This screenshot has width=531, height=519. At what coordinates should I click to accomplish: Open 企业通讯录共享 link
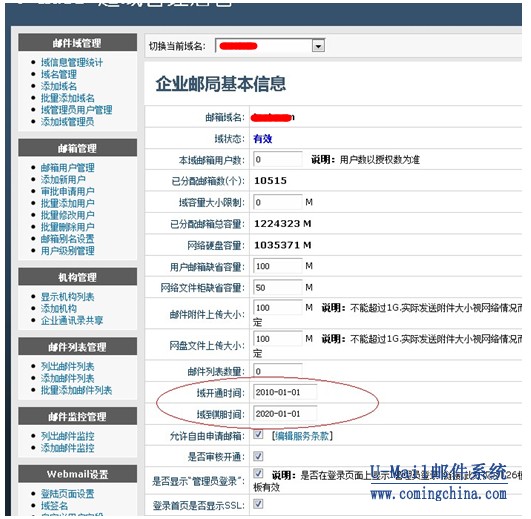tap(72, 320)
